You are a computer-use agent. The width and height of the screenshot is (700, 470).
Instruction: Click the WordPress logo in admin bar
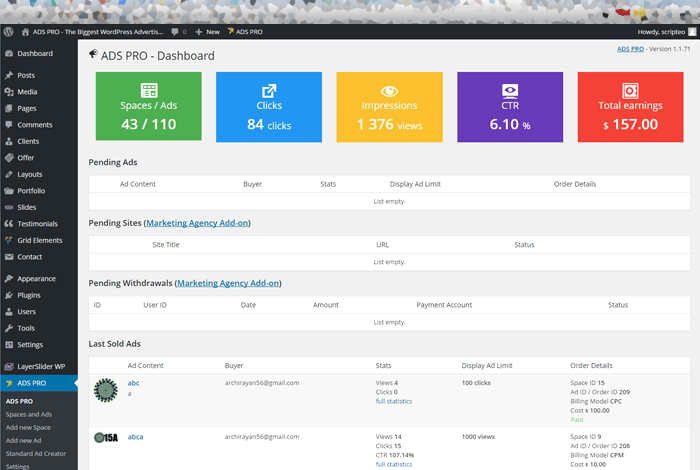8,32
